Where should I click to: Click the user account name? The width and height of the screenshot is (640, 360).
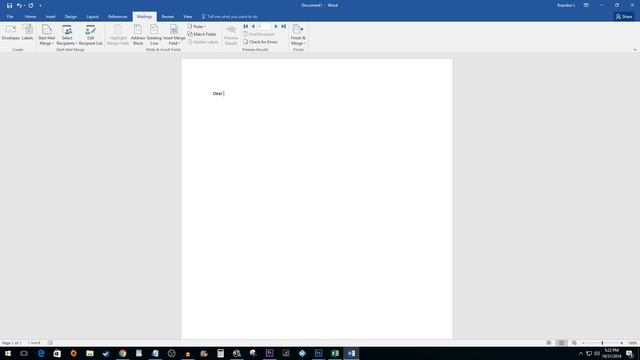point(566,5)
